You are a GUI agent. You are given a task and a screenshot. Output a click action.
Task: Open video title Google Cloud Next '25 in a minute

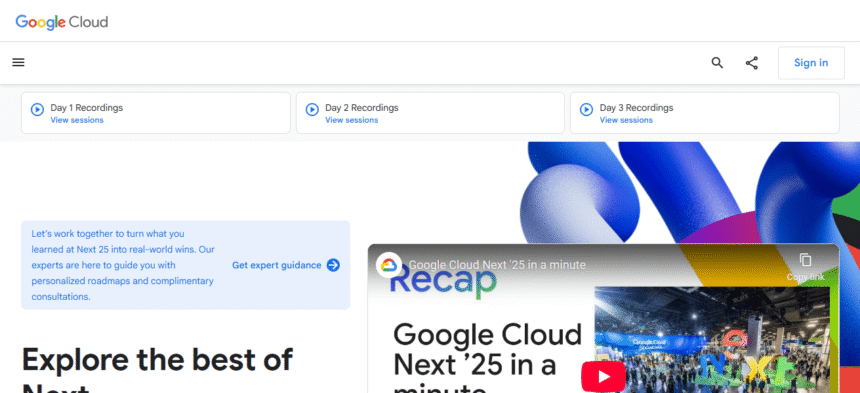497,265
